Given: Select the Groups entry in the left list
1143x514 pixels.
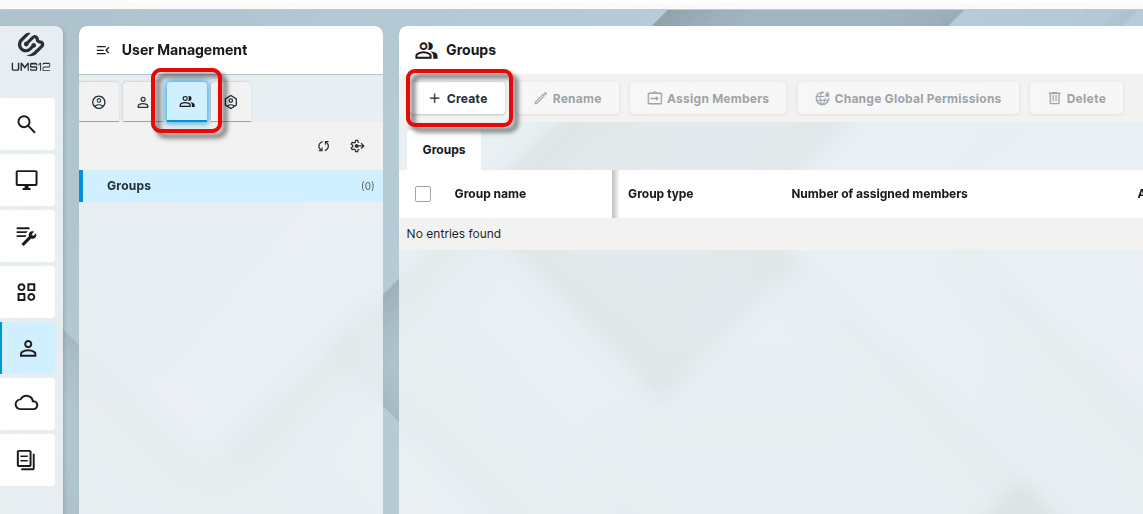Looking at the screenshot, I should [x=129, y=186].
